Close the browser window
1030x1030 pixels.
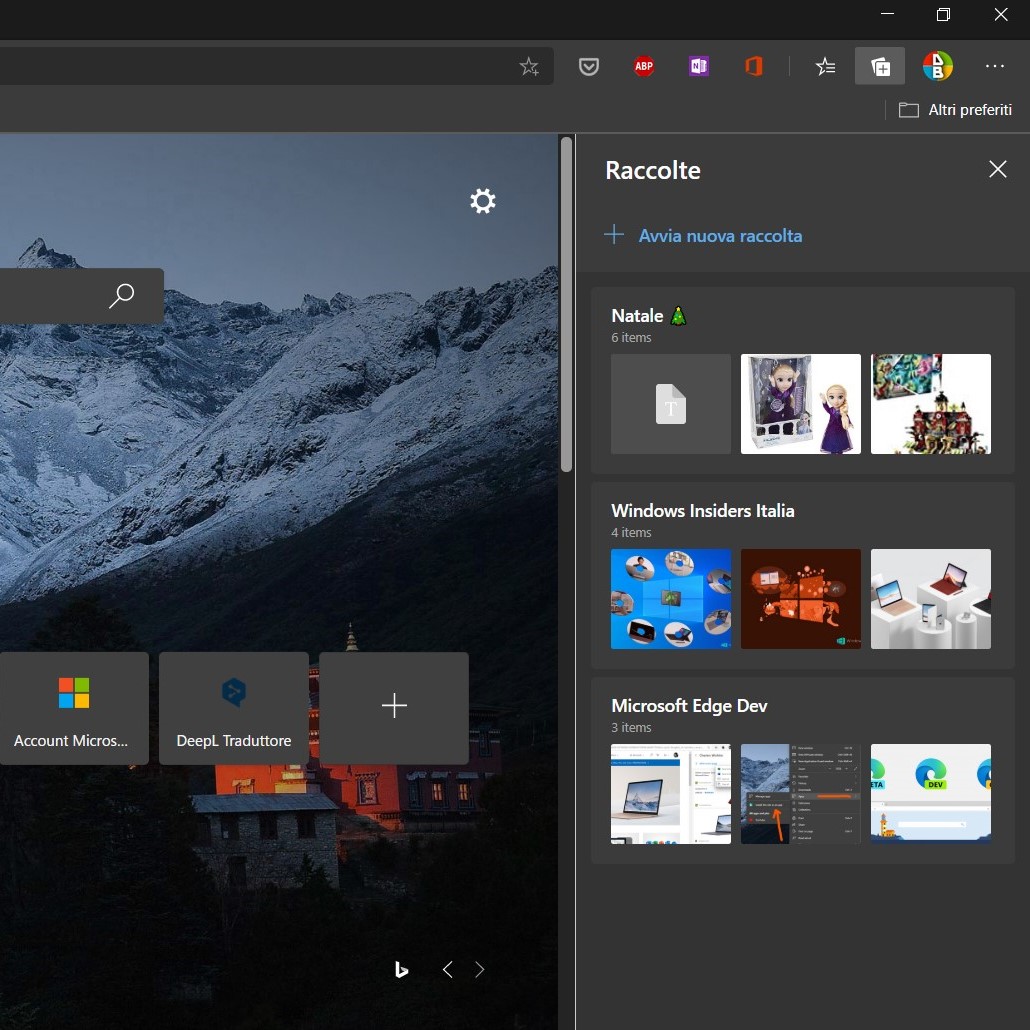[x=1000, y=14]
